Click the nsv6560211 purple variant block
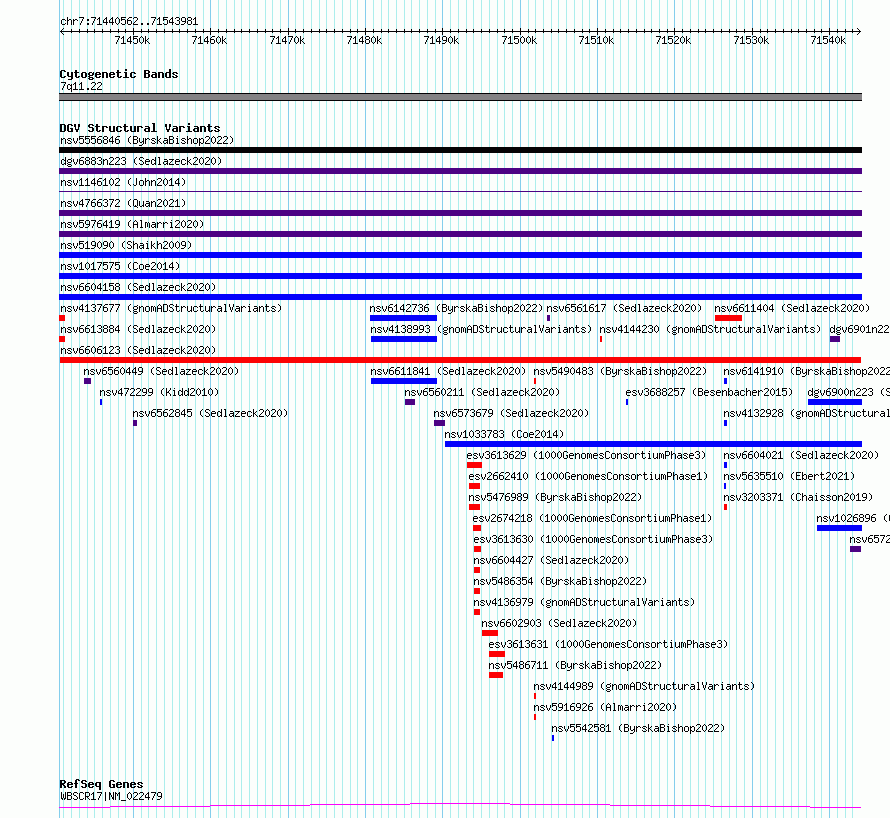Image resolution: width=890 pixels, height=818 pixels. 410,402
